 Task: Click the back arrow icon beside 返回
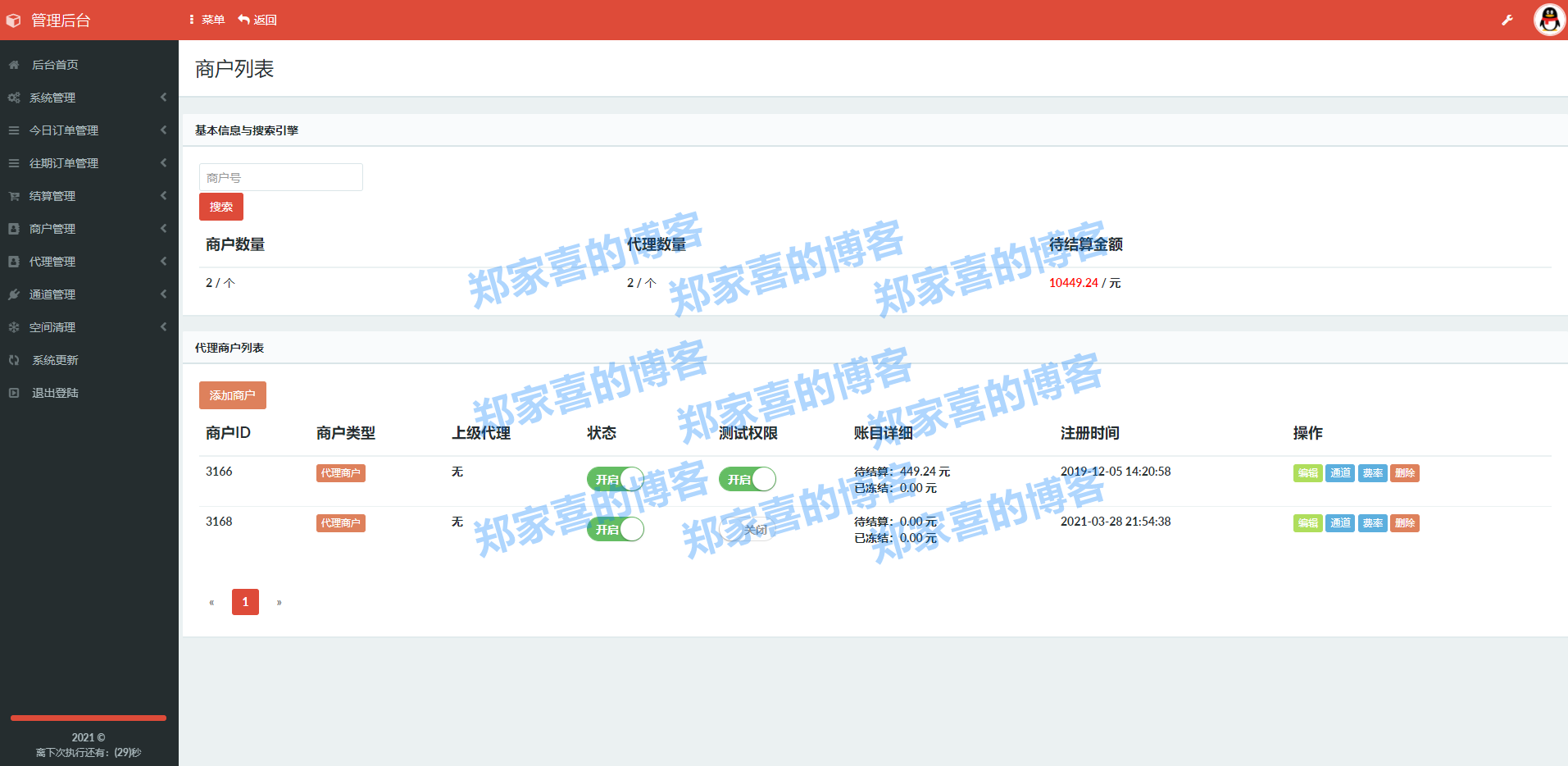243,20
